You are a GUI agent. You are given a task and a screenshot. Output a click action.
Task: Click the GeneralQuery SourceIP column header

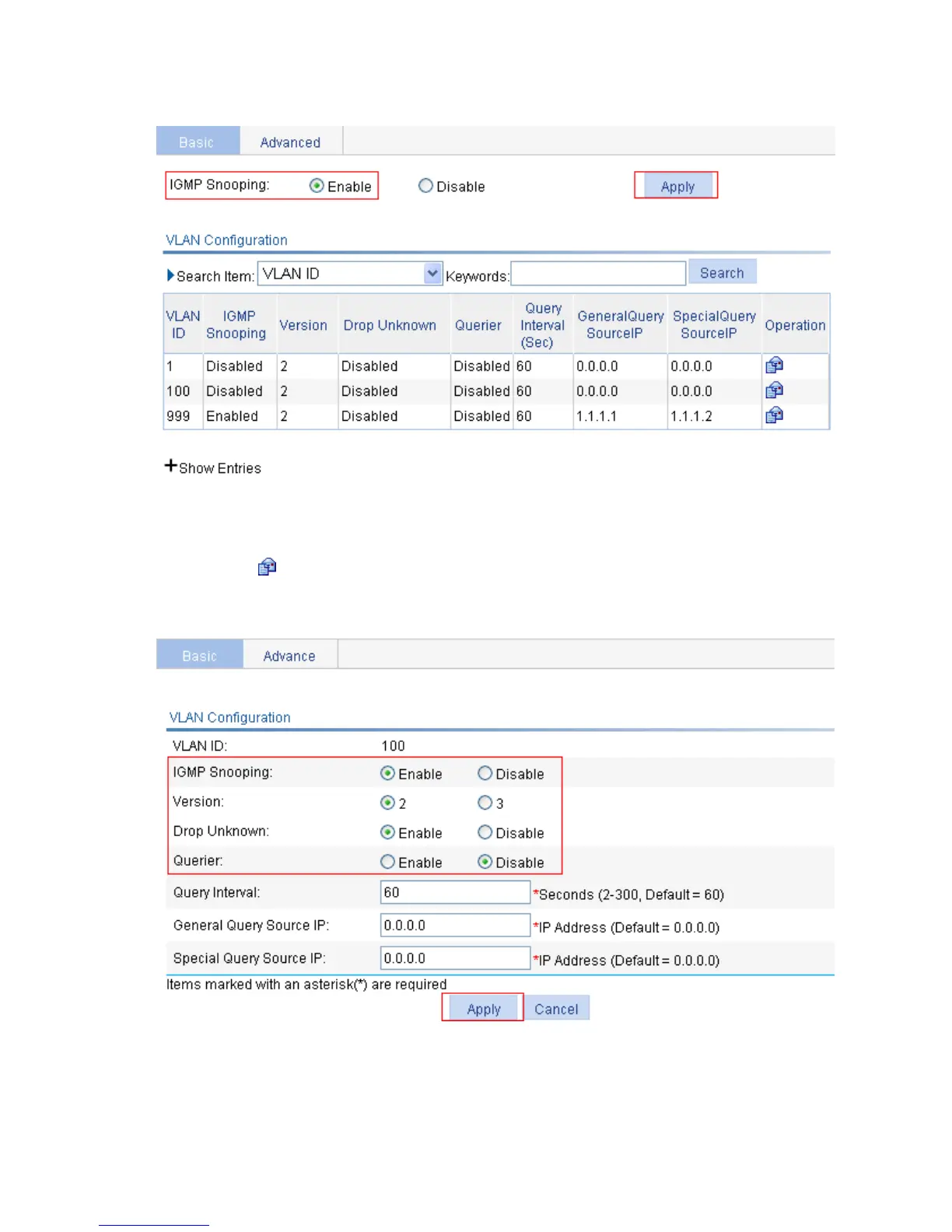coord(620,324)
